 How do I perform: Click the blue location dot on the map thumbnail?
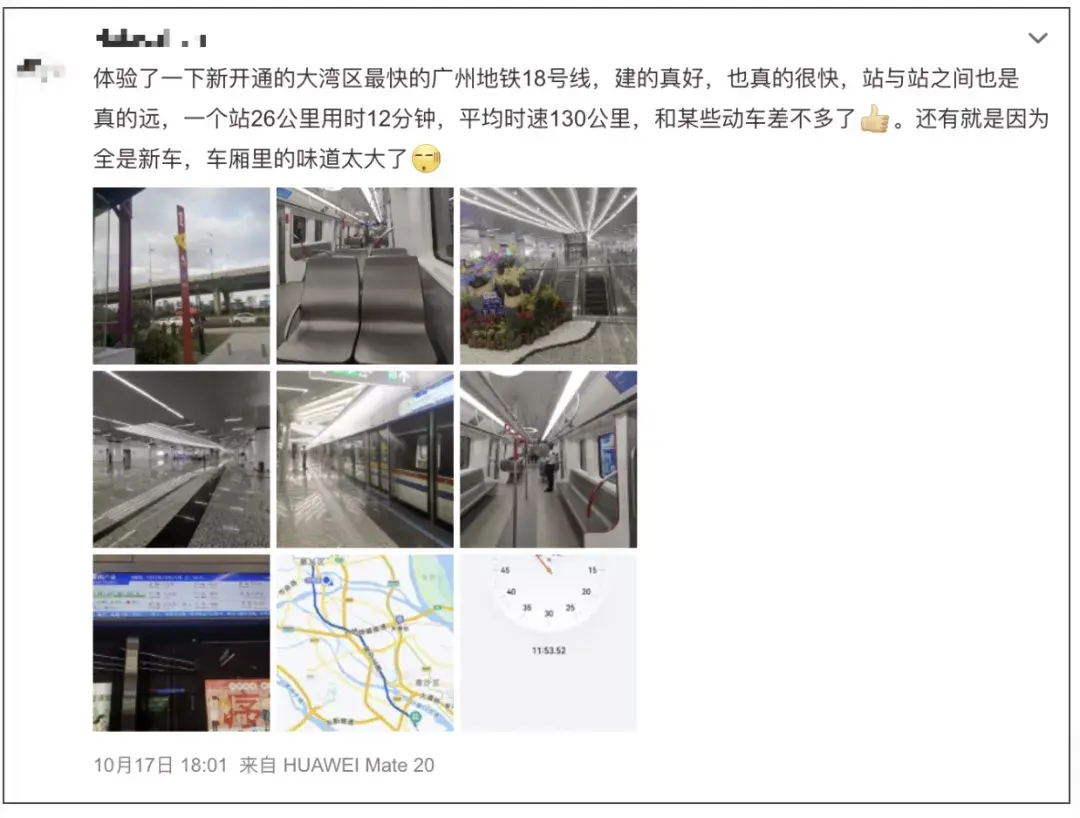328,581
